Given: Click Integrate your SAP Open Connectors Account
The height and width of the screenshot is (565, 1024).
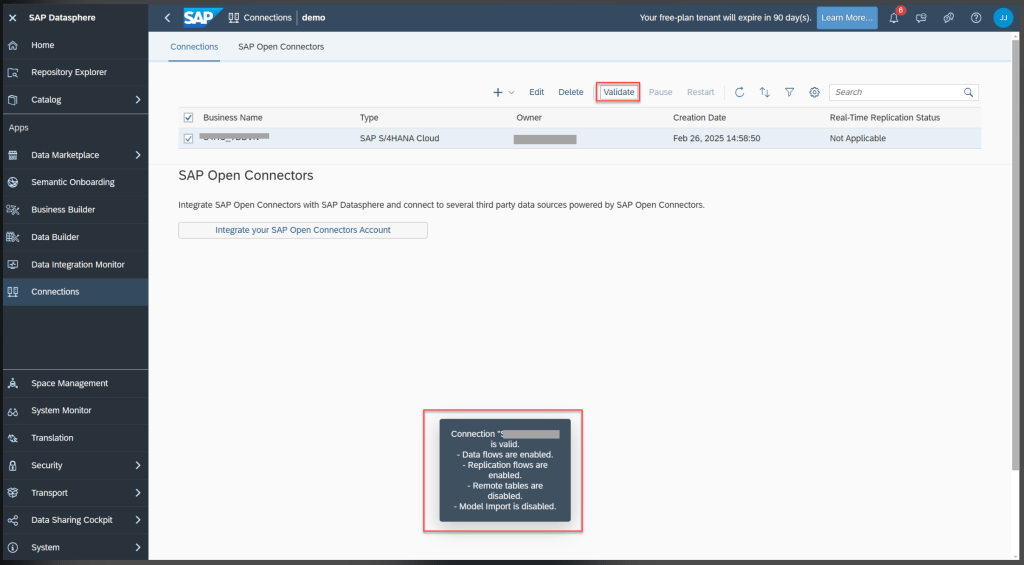Looking at the screenshot, I should coord(303,230).
